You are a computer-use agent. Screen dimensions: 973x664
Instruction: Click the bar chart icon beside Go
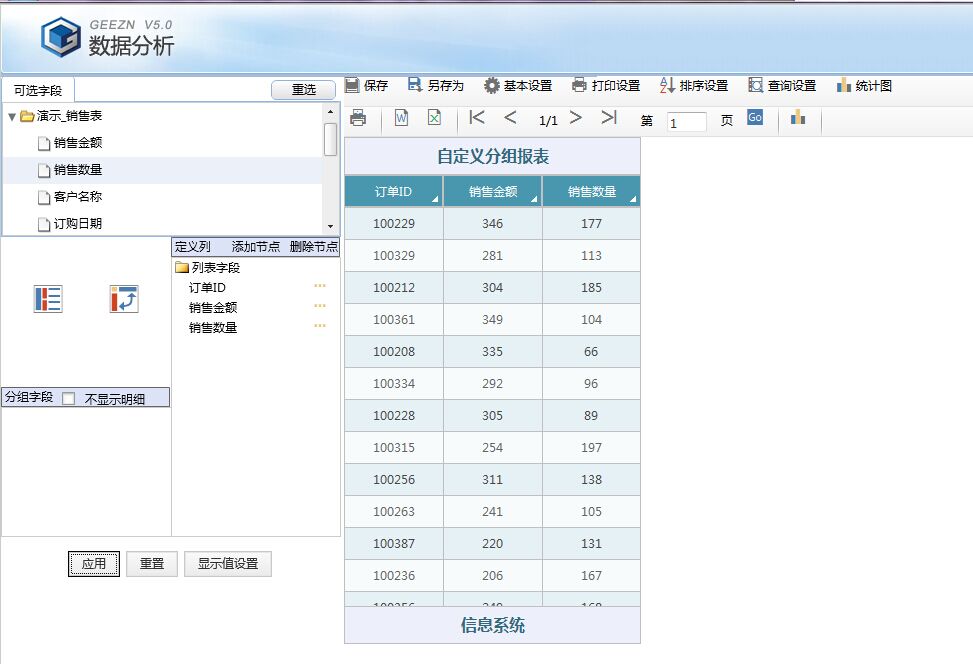798,117
